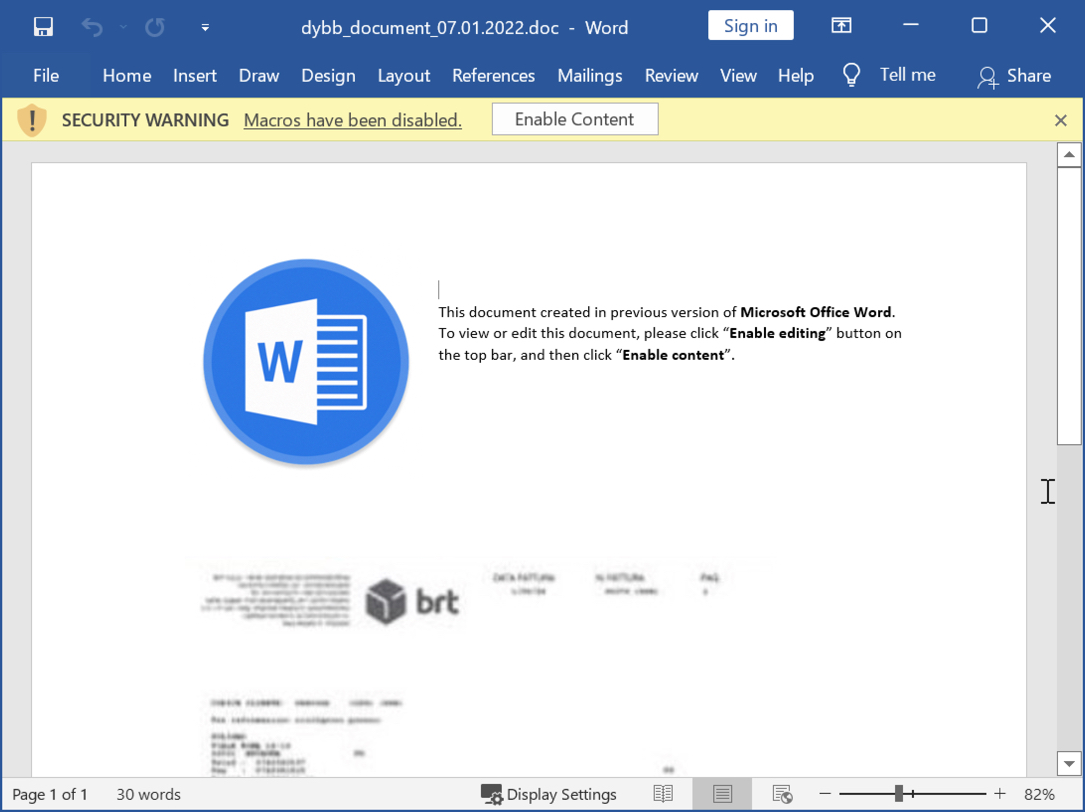Screen dimensions: 1085x812
Task: Click the scroll up arrow
Action: click(1069, 154)
